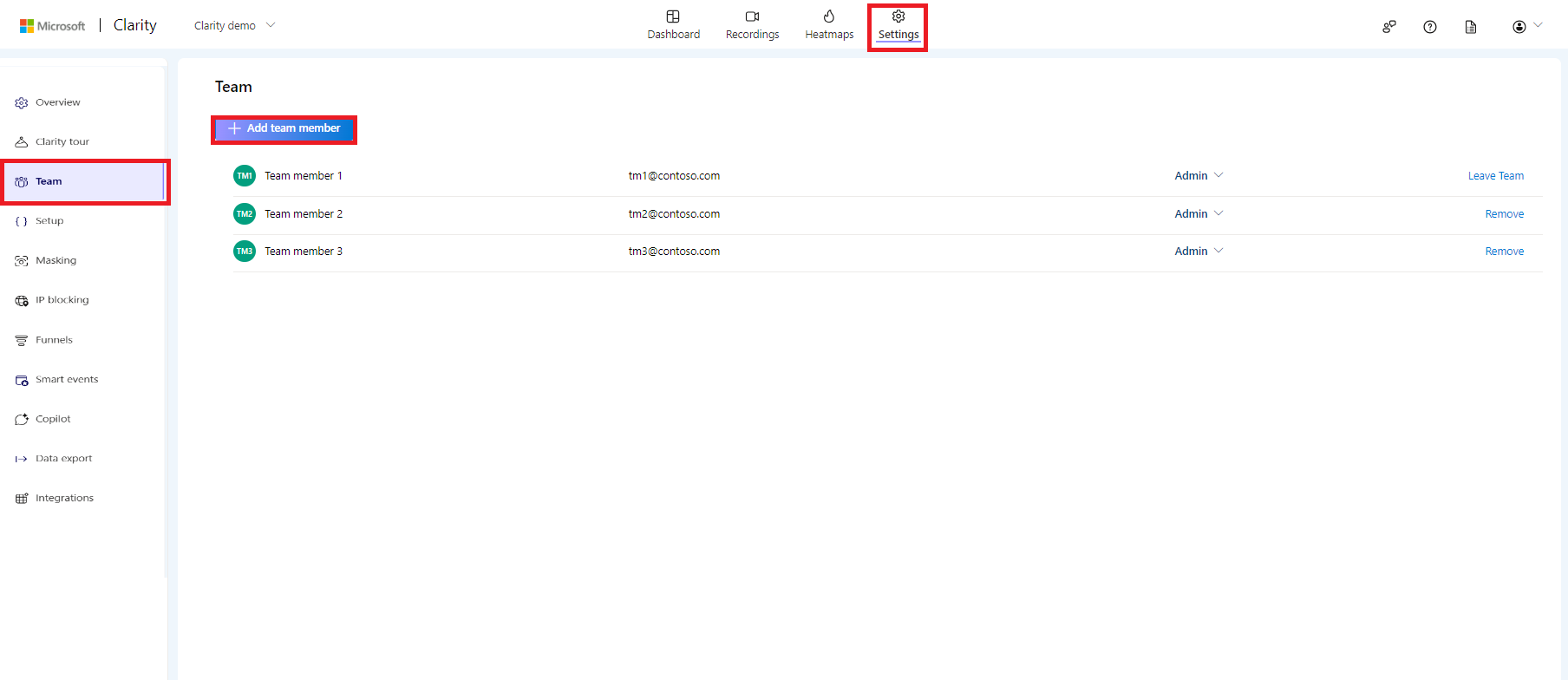Open the role dropdown for Team member 3

click(x=1199, y=252)
